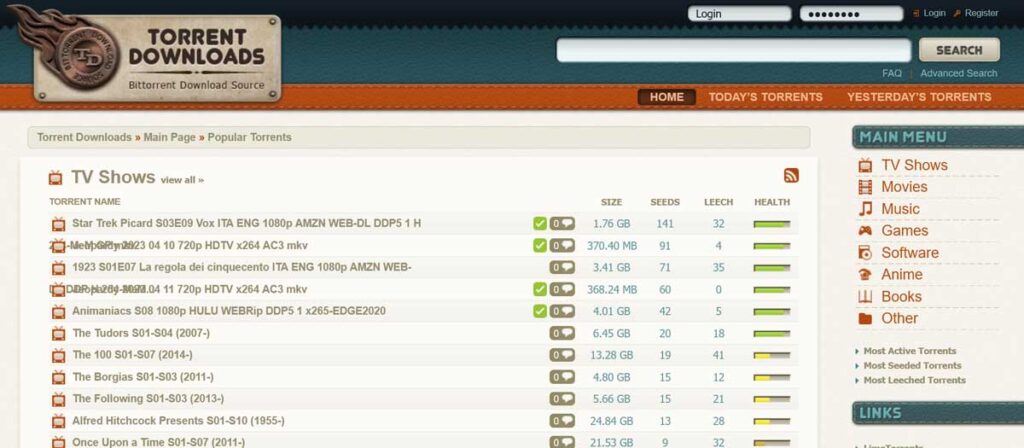Open torrent Once Upon a Time S01-S07
Viewport: 1024px width, 448px height.
(x=158, y=442)
